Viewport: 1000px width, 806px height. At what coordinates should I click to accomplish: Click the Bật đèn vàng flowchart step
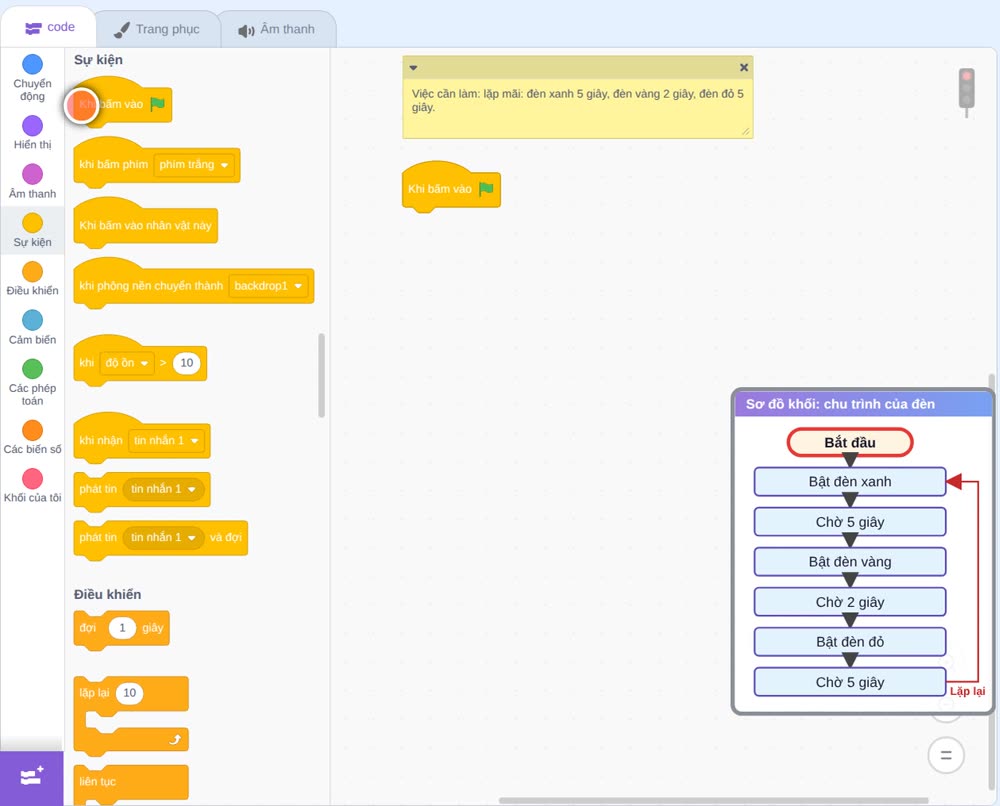pyautogui.click(x=849, y=562)
